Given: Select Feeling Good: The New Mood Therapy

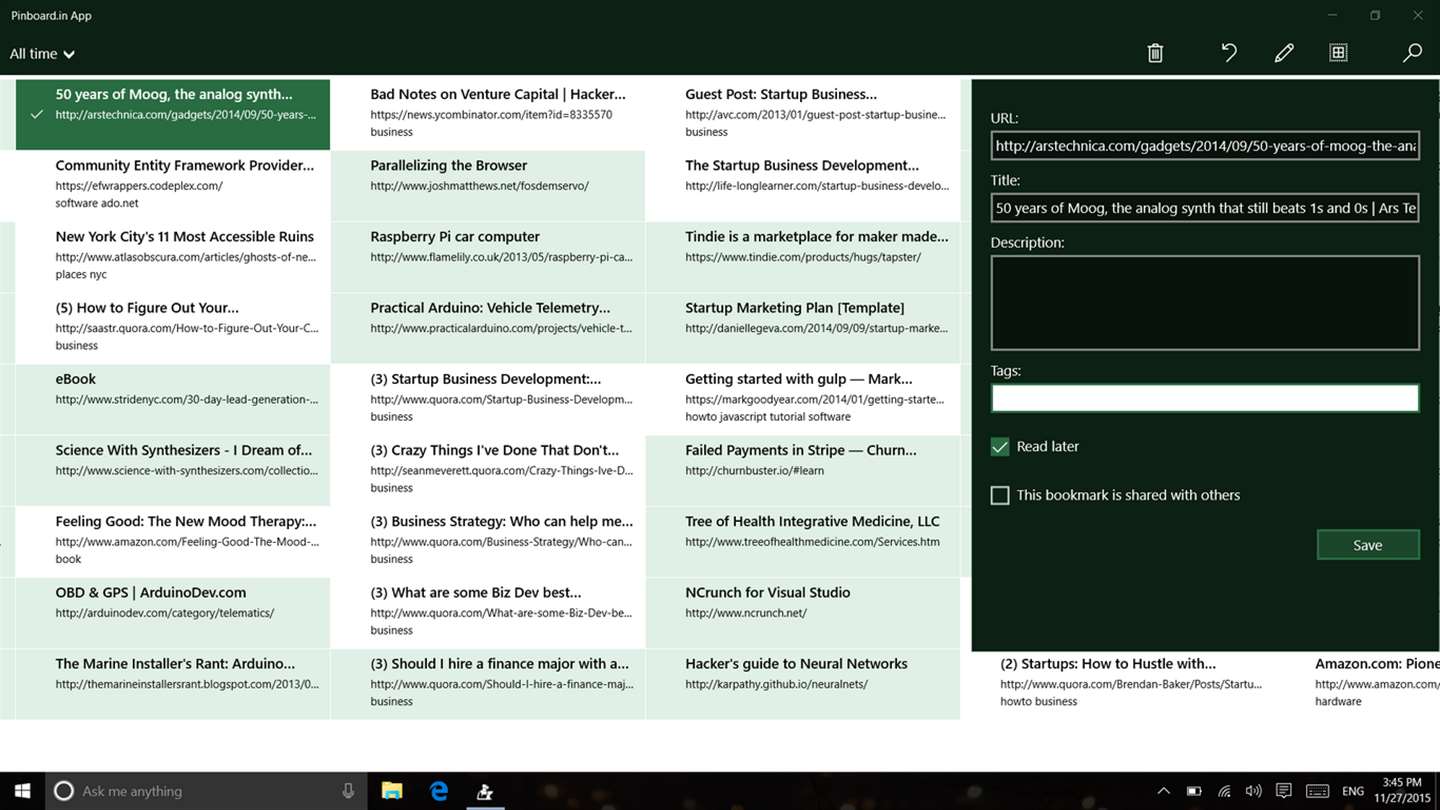Looking at the screenshot, I should tap(172, 542).
